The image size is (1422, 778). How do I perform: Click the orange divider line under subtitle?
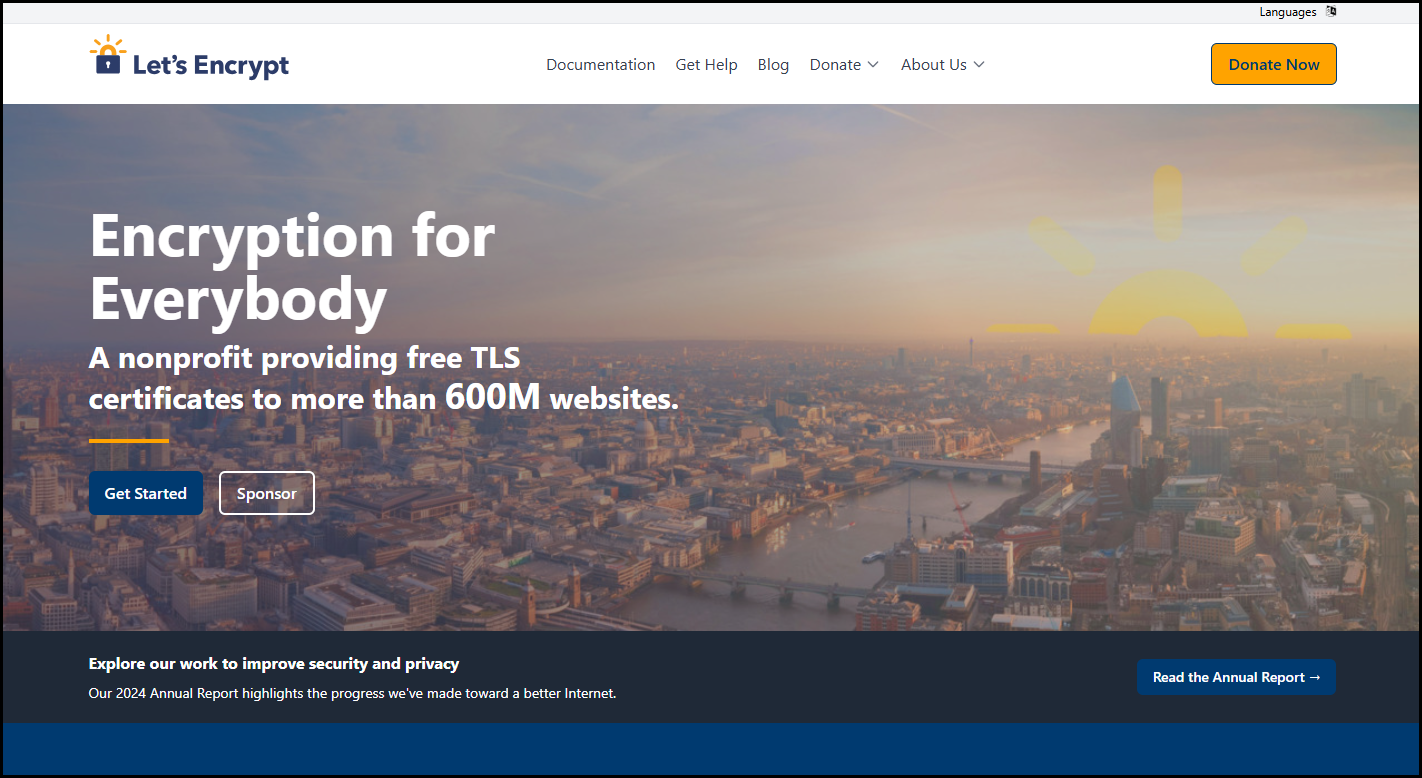click(129, 440)
